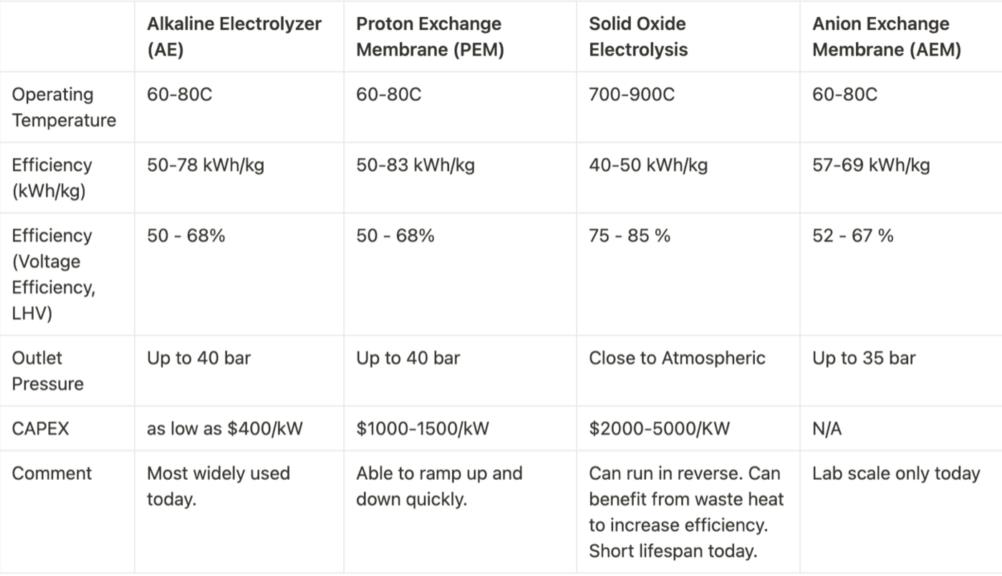Click the as low as $400/kW cell

click(224, 429)
